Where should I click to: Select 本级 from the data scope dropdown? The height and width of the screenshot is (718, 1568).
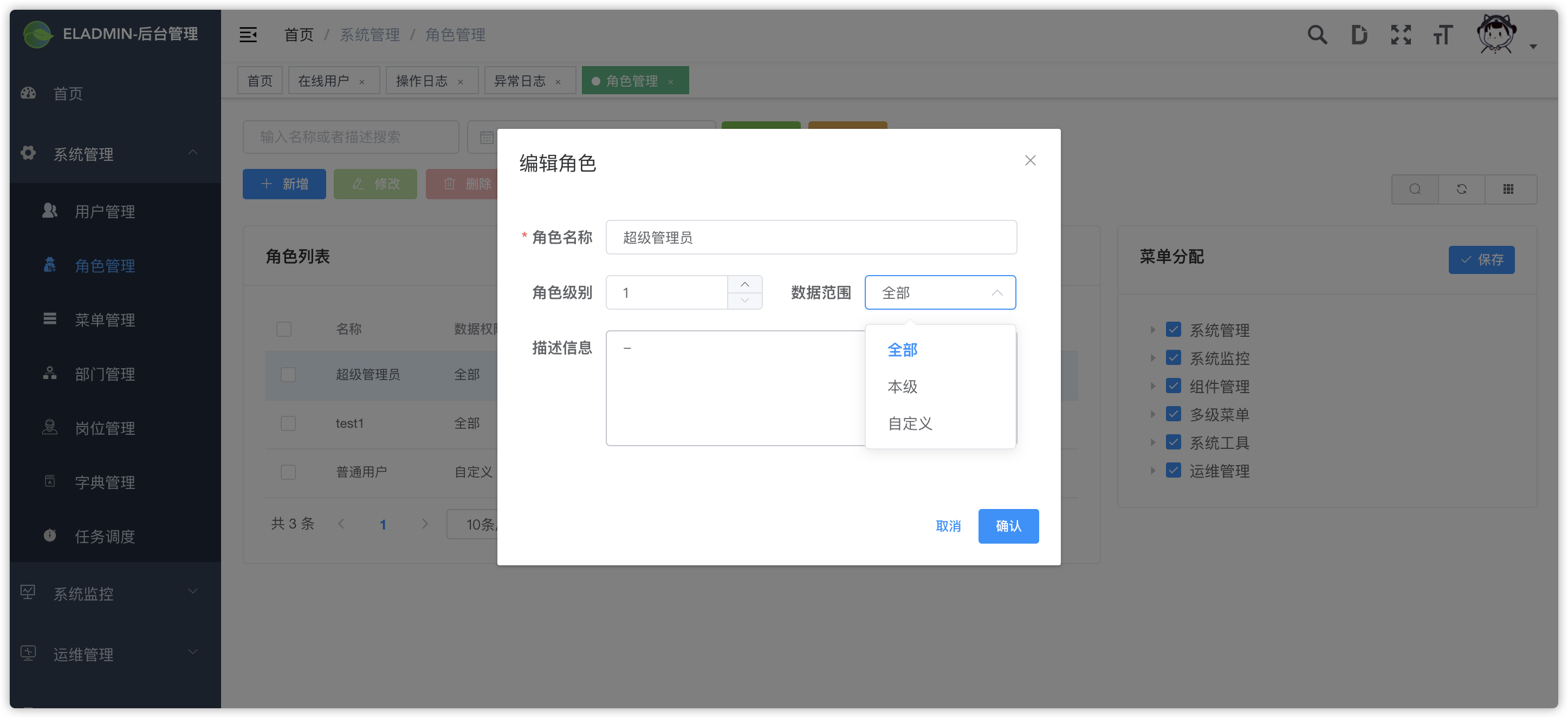point(902,387)
